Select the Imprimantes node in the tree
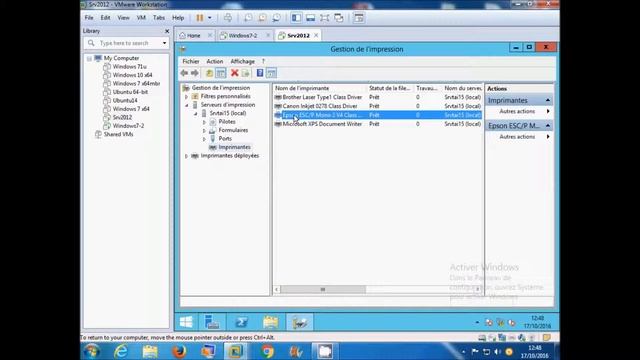640x360 pixels. tap(234, 147)
